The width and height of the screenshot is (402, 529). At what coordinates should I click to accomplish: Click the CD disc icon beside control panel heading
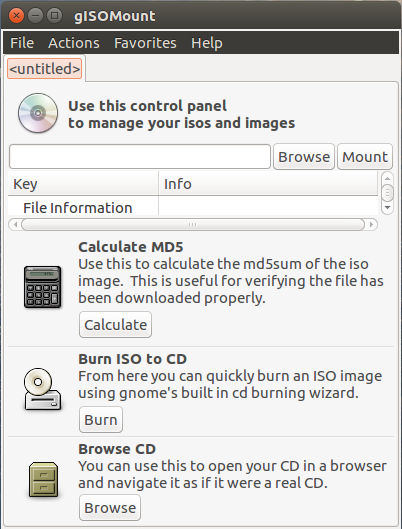(38, 113)
